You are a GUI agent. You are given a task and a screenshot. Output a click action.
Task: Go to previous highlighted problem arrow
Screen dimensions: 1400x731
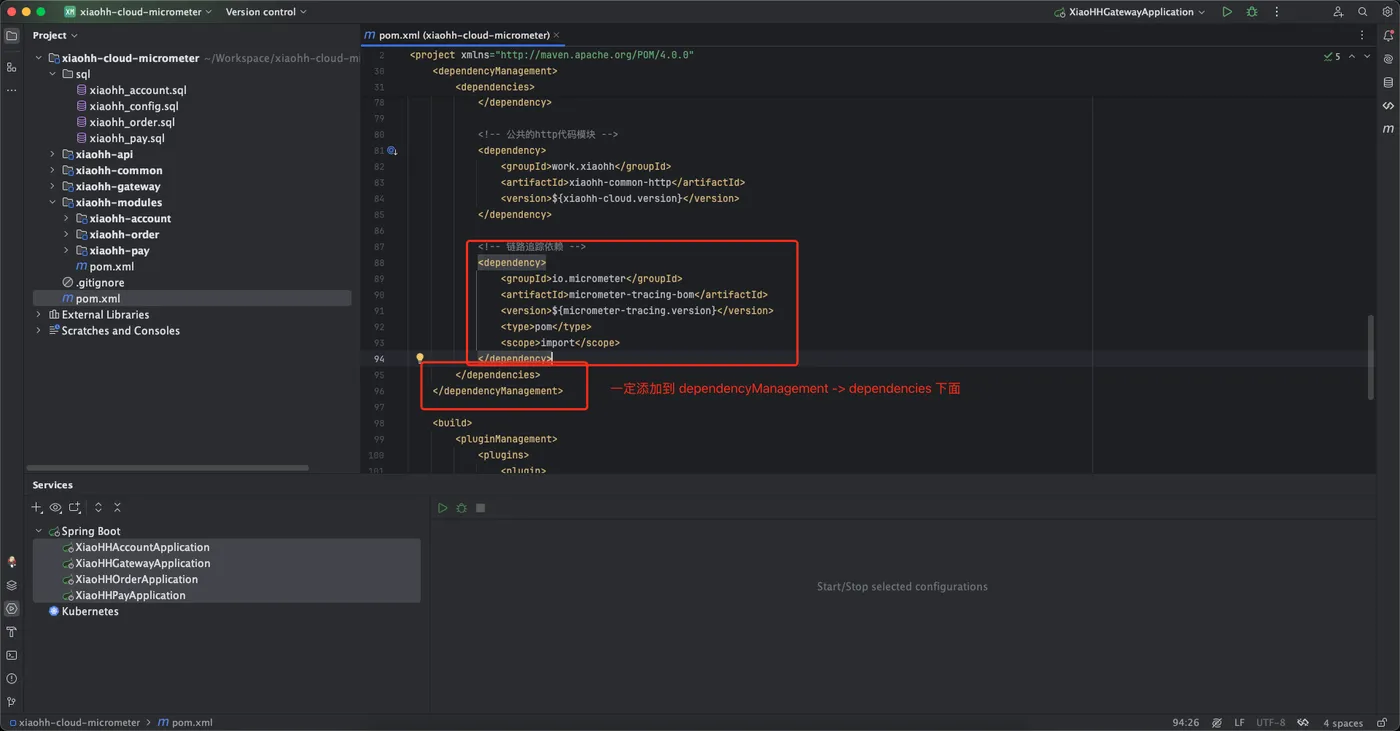[x=1352, y=57]
